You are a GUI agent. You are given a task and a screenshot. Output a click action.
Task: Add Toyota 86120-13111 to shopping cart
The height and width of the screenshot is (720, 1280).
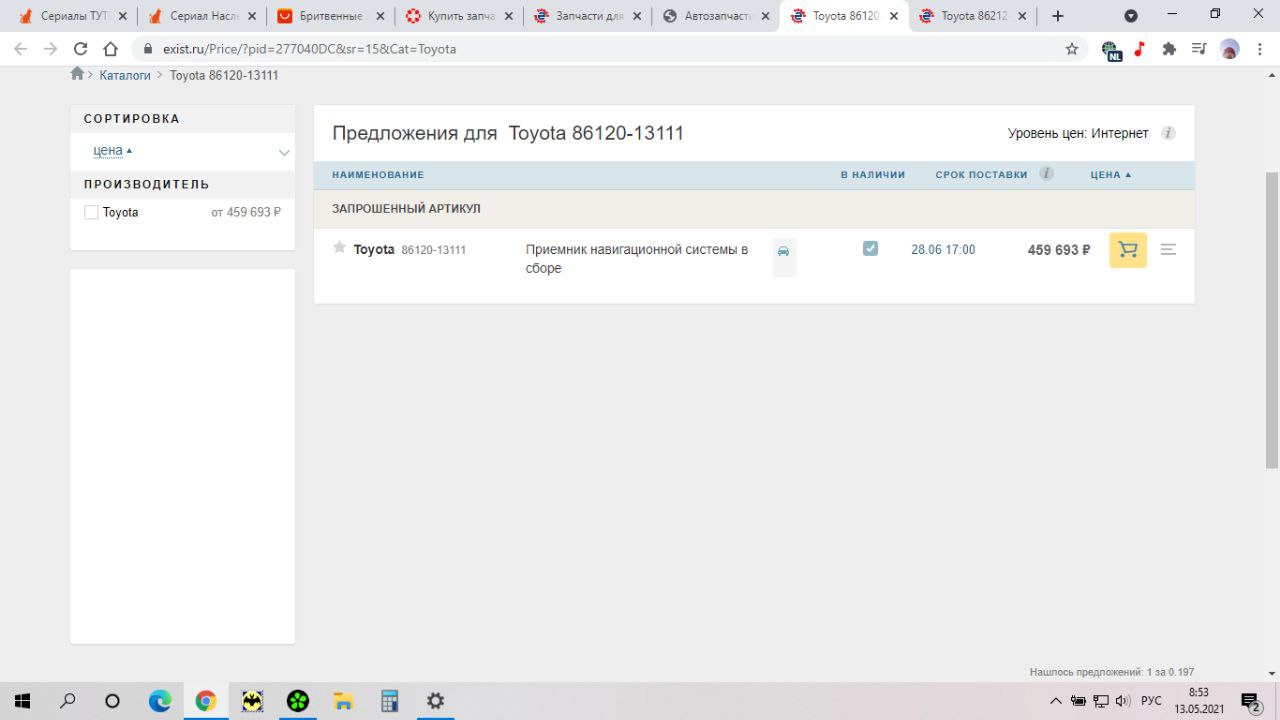click(1128, 250)
